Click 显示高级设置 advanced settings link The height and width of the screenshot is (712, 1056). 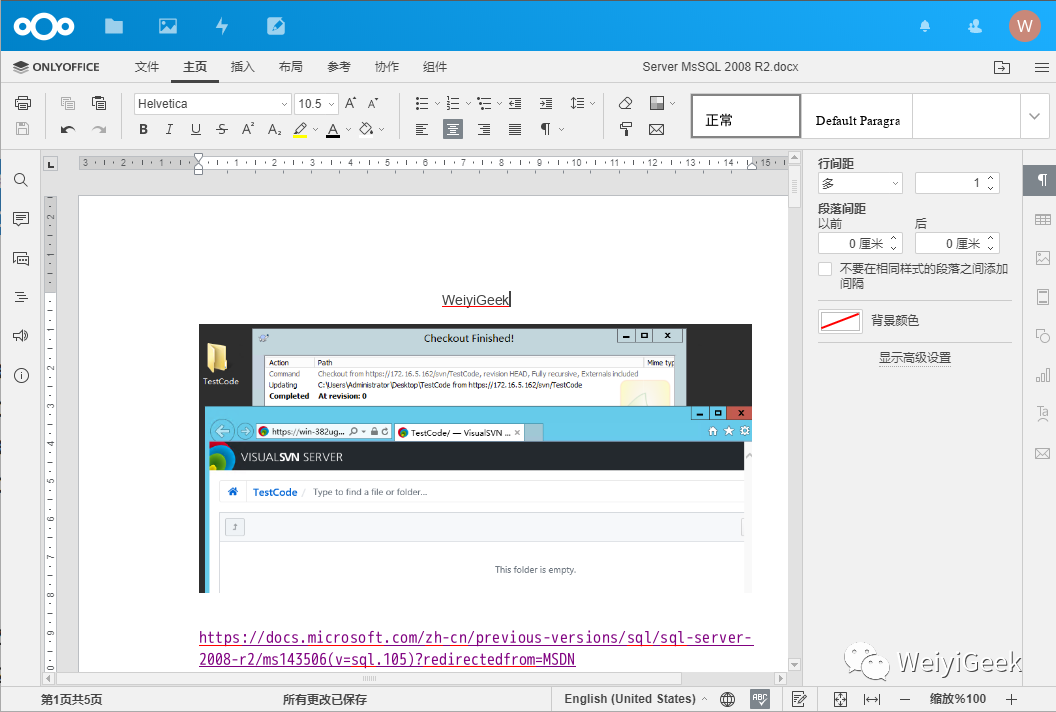point(915,358)
